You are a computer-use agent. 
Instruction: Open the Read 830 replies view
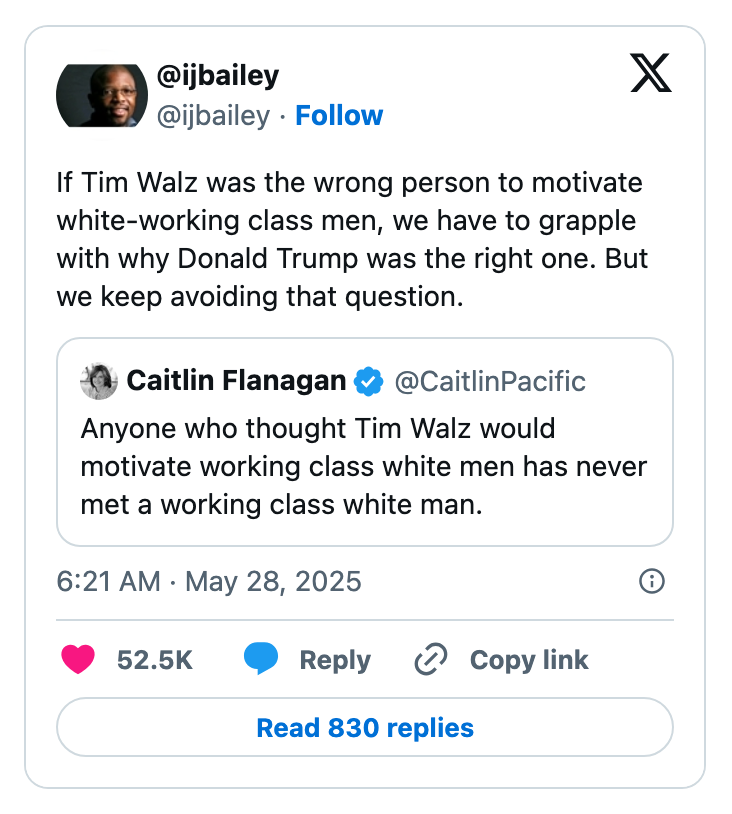[x=366, y=727]
